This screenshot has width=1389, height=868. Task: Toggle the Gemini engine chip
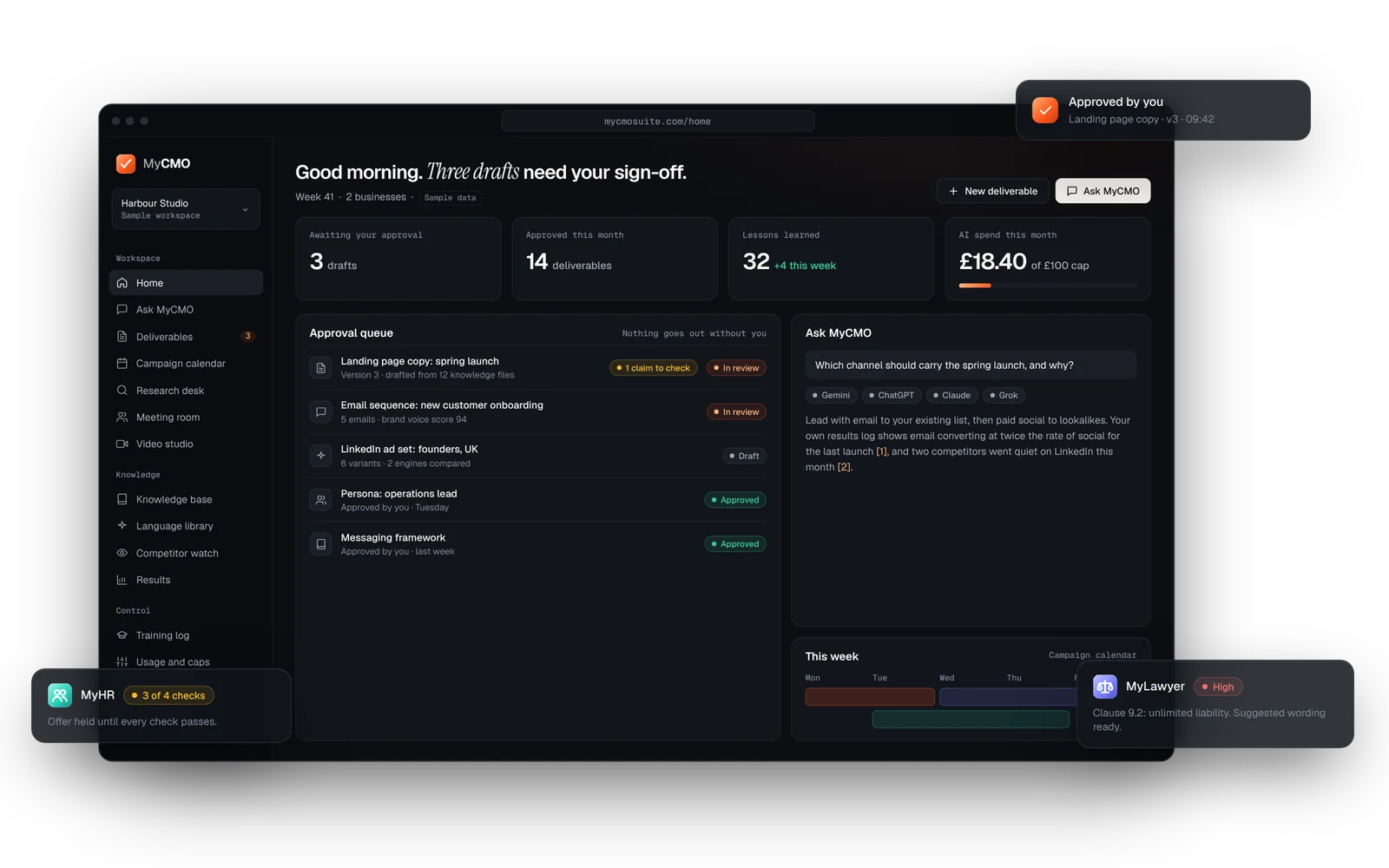click(x=832, y=395)
